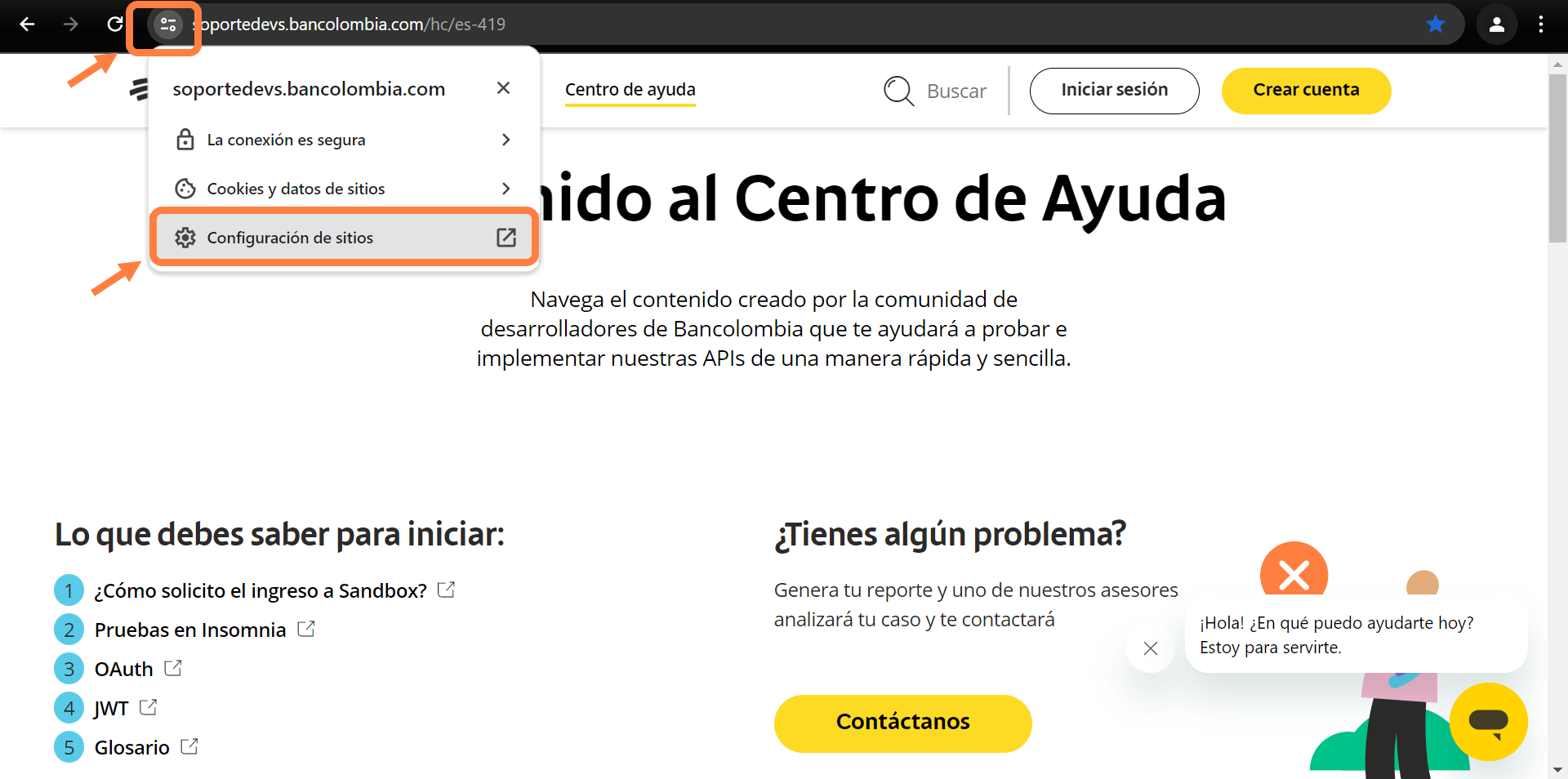The width and height of the screenshot is (1568, 779).
Task: Open '¿Cómo solicito el ingreso a Sandbox?' link
Action: click(x=261, y=590)
